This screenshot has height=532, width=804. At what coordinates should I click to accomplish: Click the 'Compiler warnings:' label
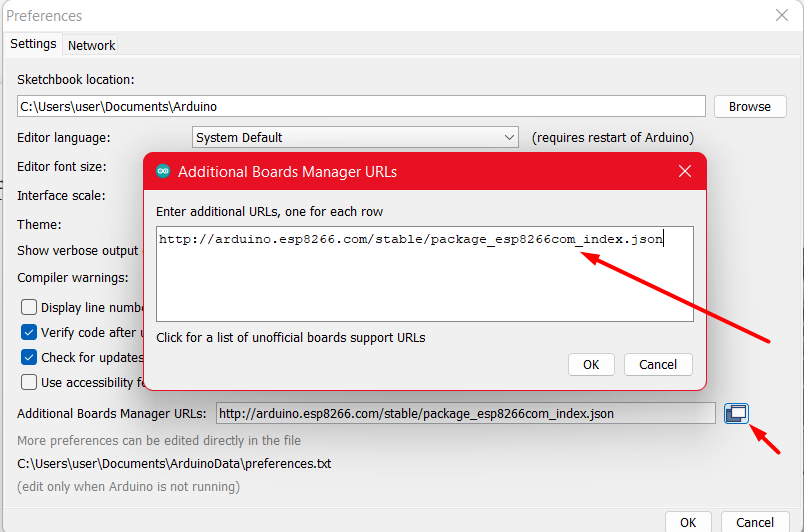72,278
